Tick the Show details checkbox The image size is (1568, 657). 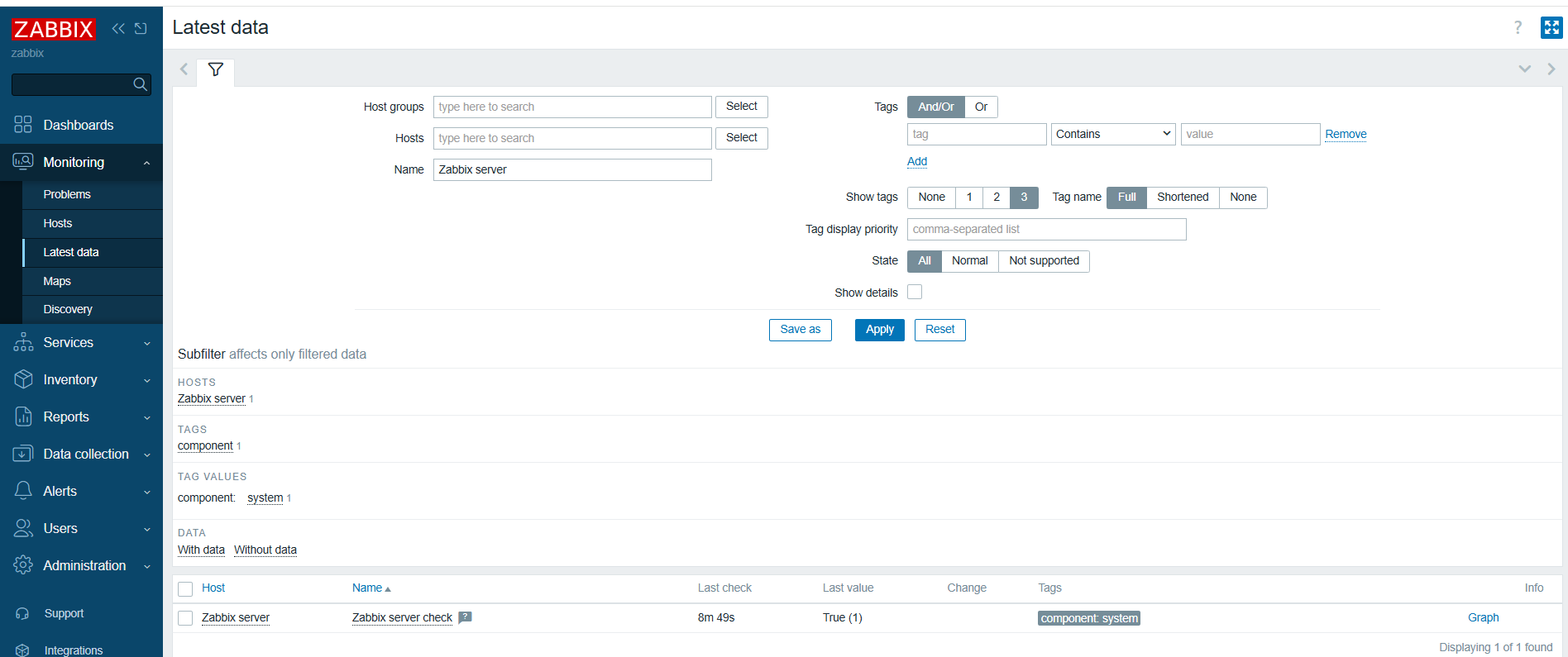[x=915, y=292]
